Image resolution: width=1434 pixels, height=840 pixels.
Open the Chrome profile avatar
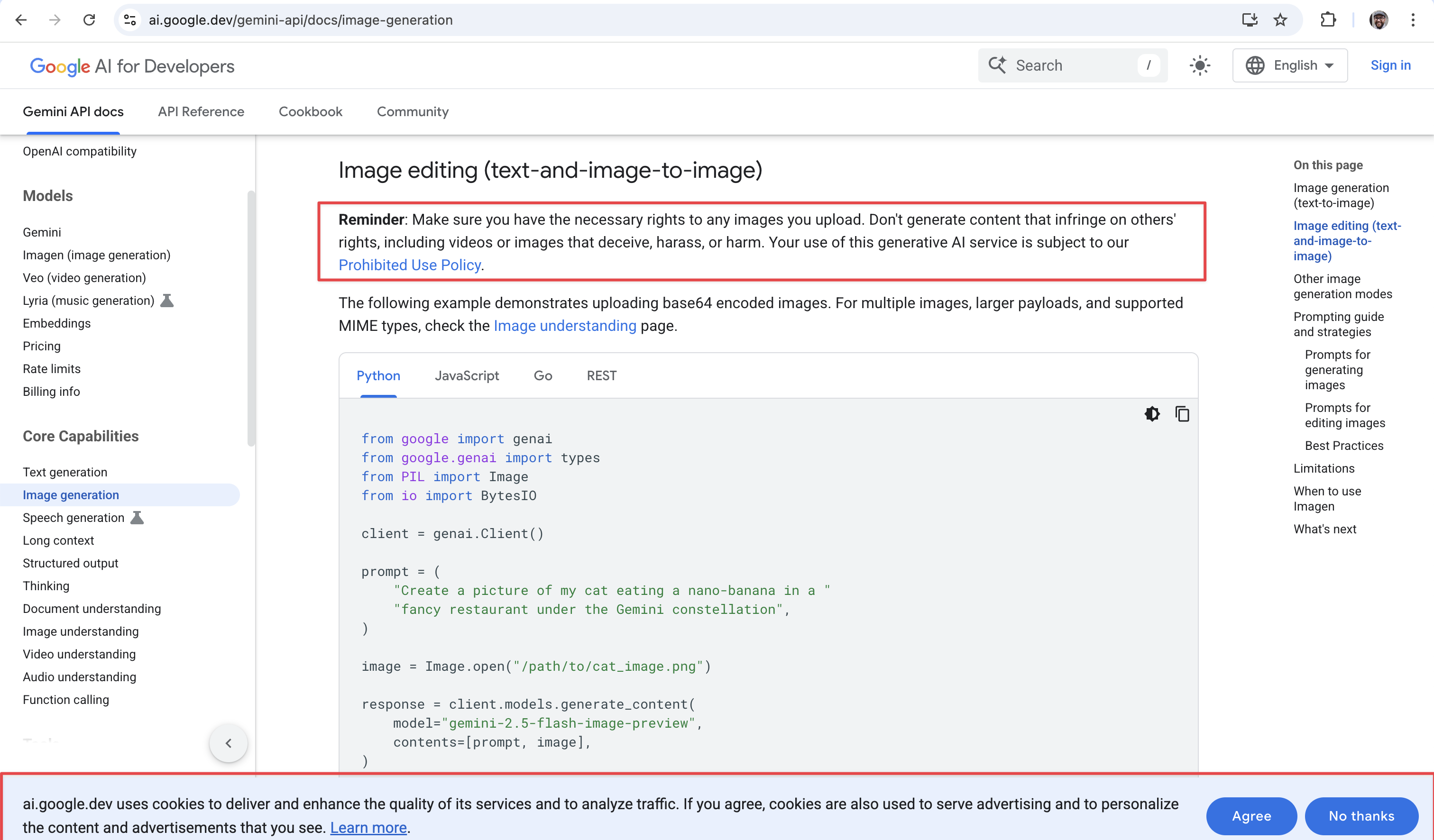(1378, 20)
